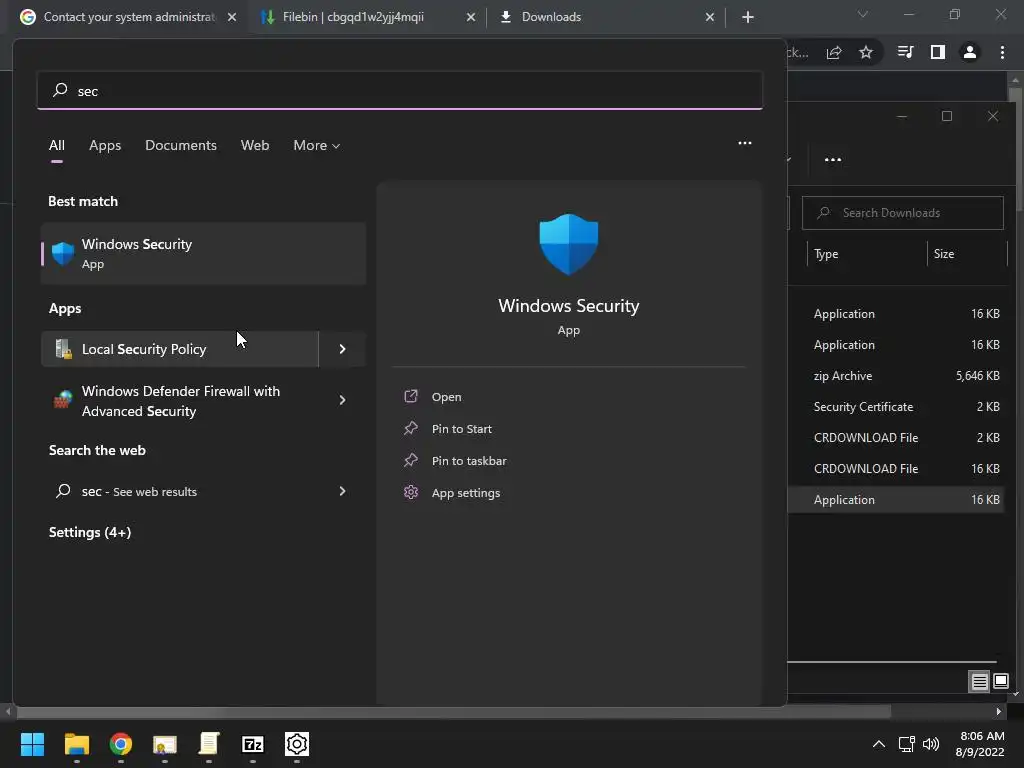Image resolution: width=1024 pixels, height=768 pixels.
Task: Open Settings gear app on taskbar
Action: (296, 744)
